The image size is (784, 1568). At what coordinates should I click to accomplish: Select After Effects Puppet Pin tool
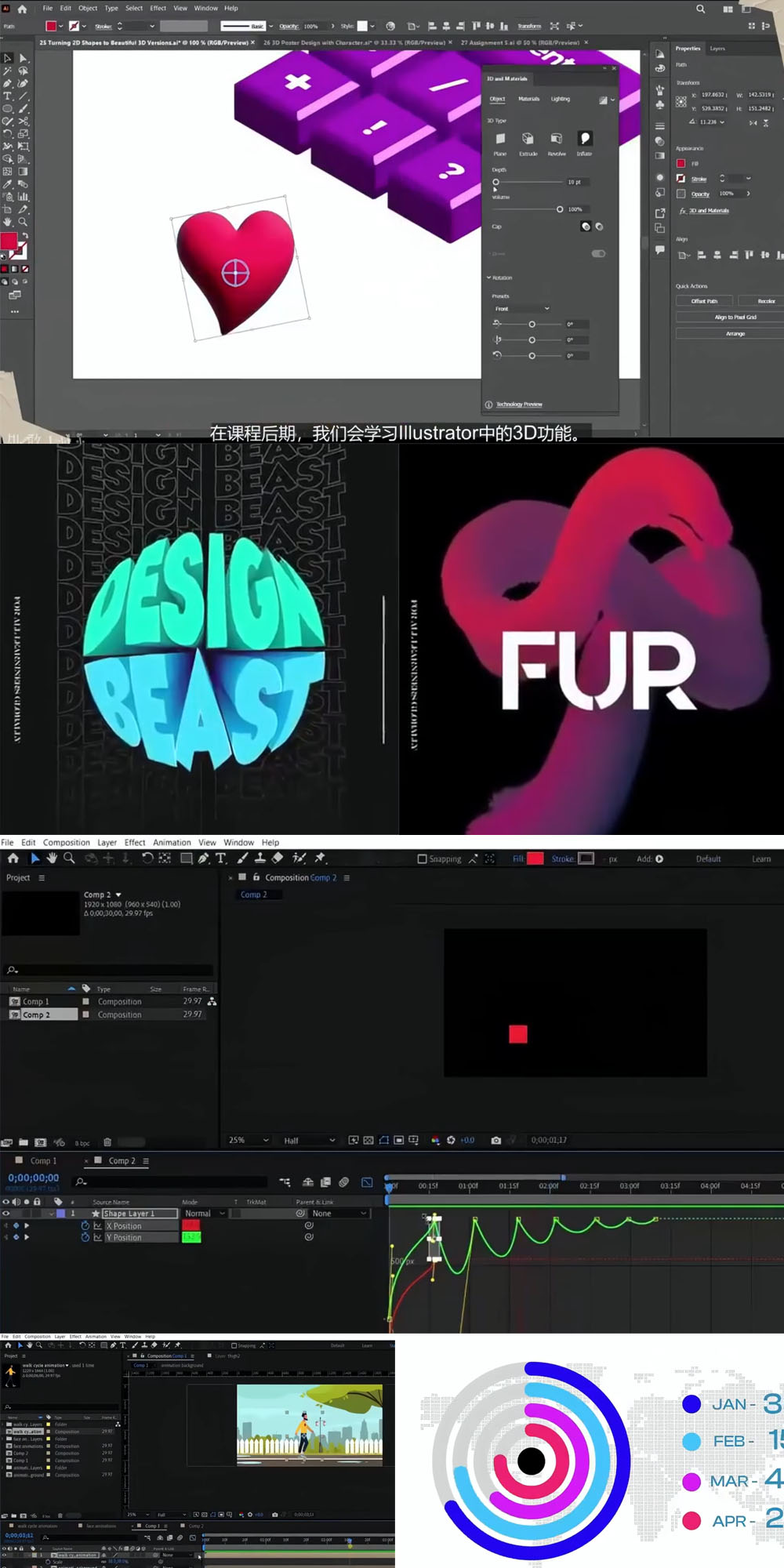click(320, 858)
